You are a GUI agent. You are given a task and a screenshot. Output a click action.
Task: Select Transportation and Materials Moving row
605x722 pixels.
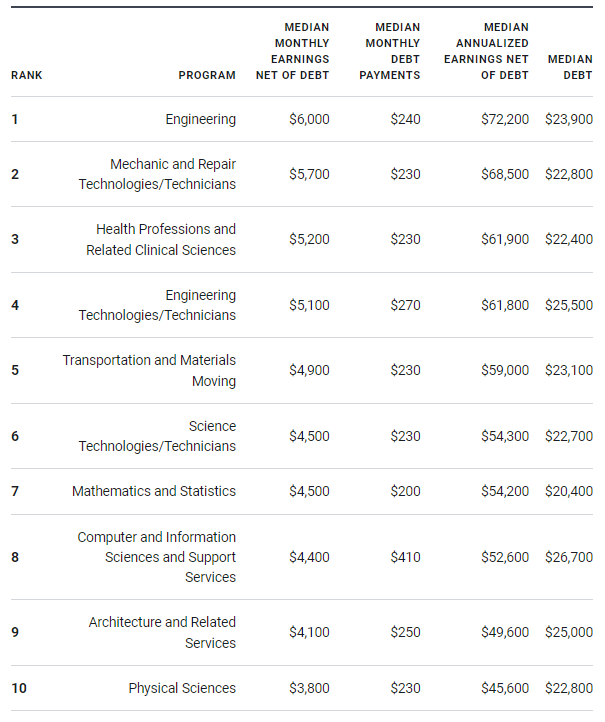(302, 371)
